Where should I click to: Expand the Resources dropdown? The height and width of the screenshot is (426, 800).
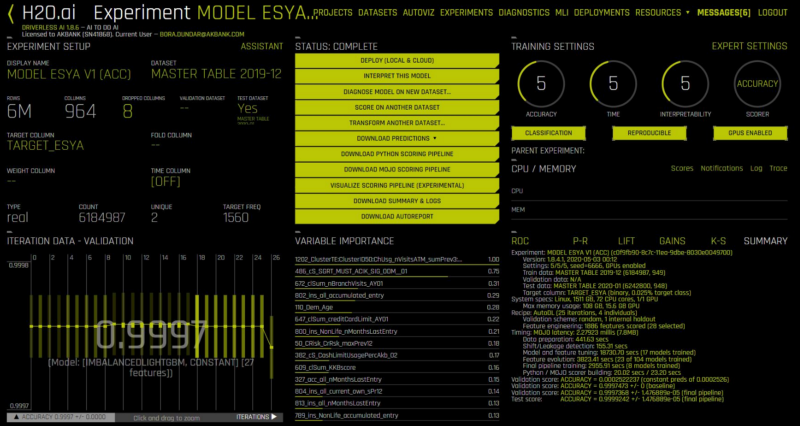point(662,13)
